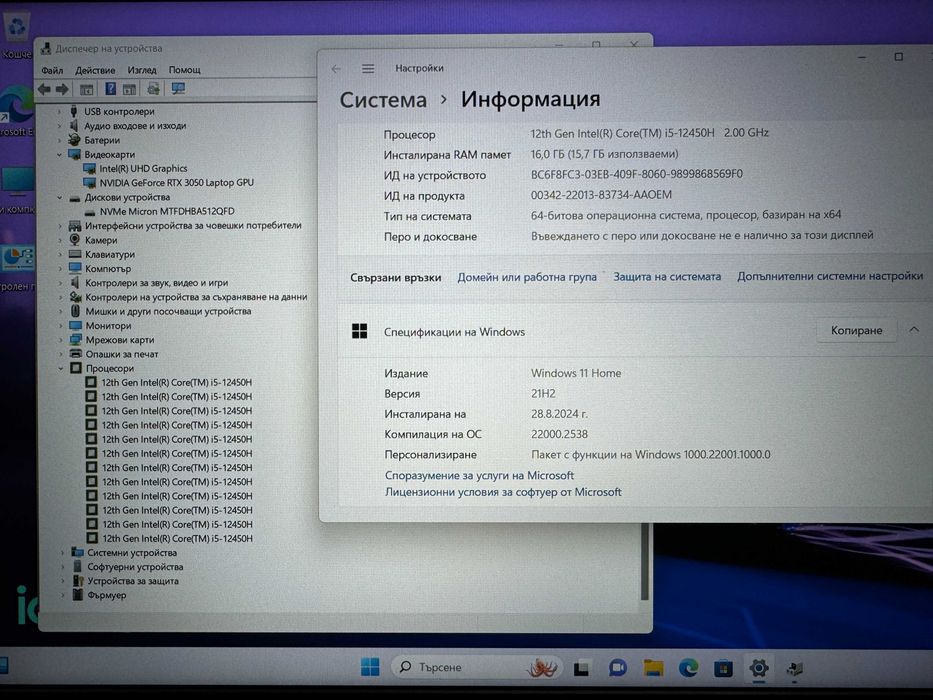Open the Chat icon on taskbar
Image resolution: width=933 pixels, height=700 pixels.
[617, 668]
